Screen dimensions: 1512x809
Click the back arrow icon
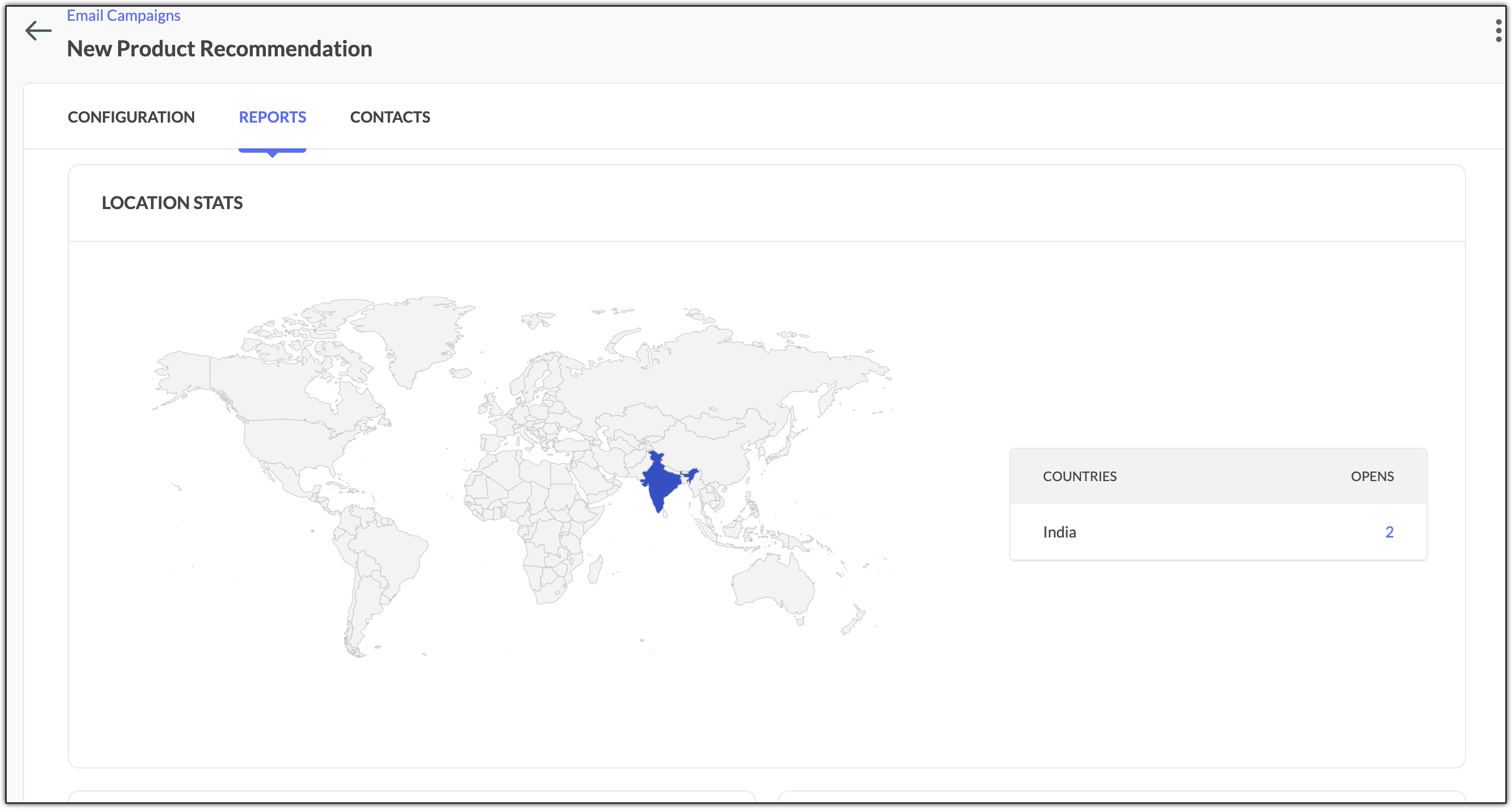point(38,31)
